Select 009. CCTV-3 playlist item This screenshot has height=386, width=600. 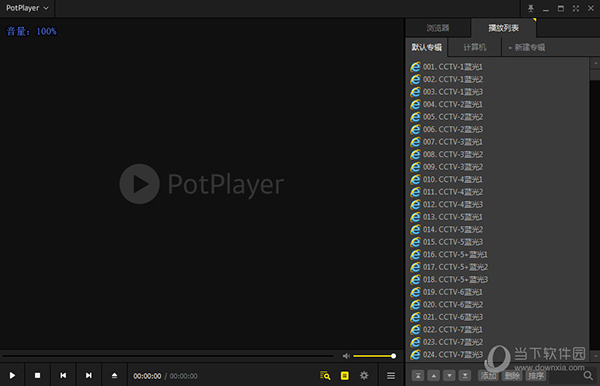[x=497, y=167]
